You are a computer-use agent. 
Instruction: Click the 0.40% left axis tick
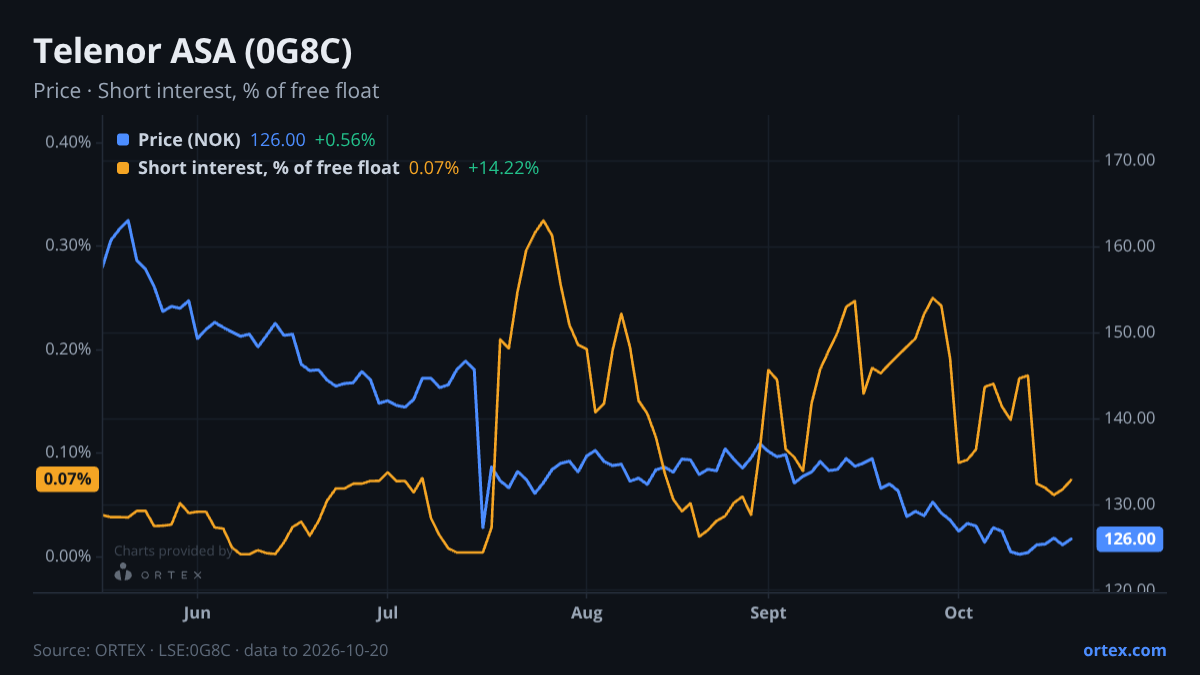[x=68, y=142]
